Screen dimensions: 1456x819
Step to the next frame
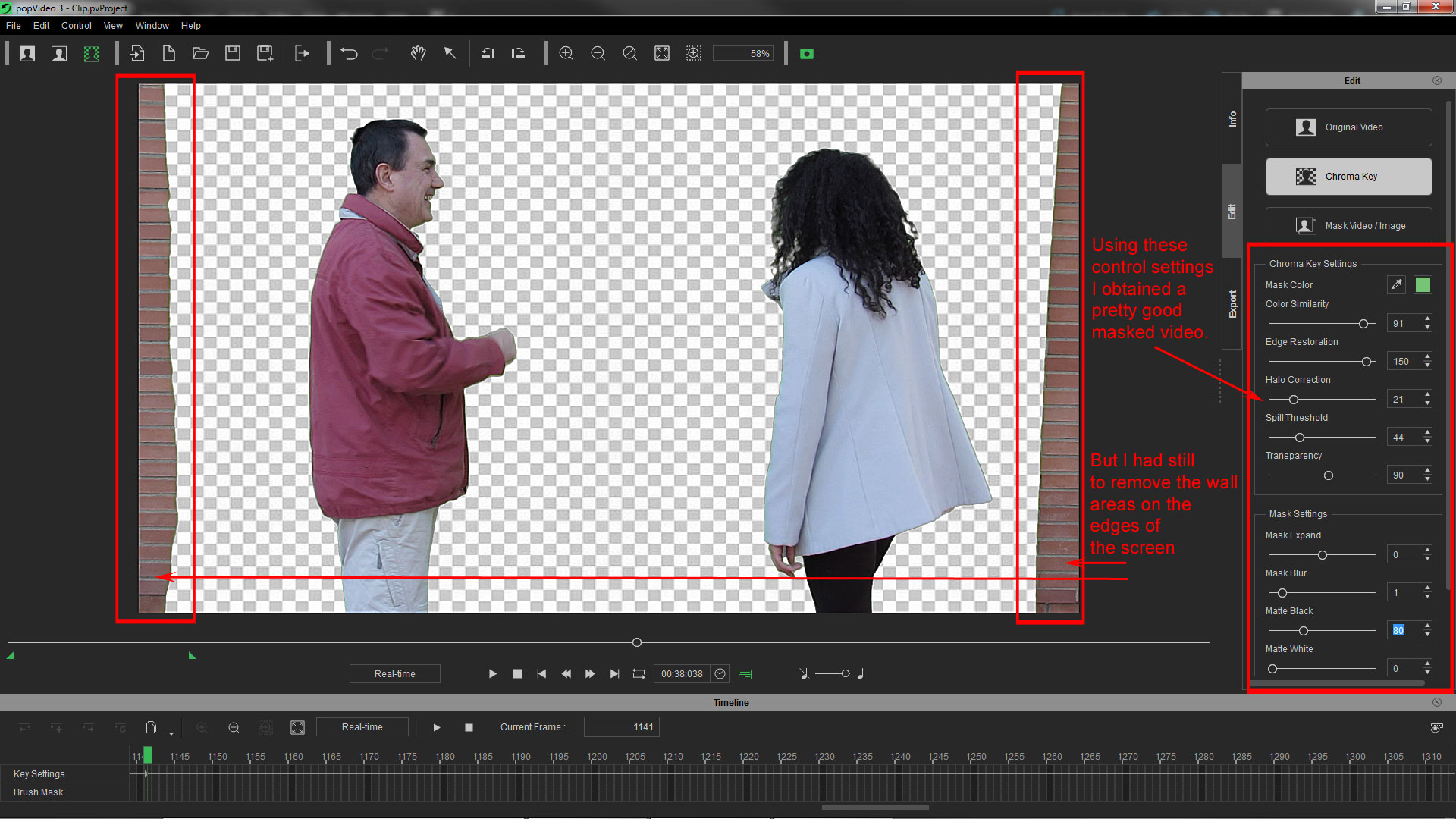tap(590, 673)
